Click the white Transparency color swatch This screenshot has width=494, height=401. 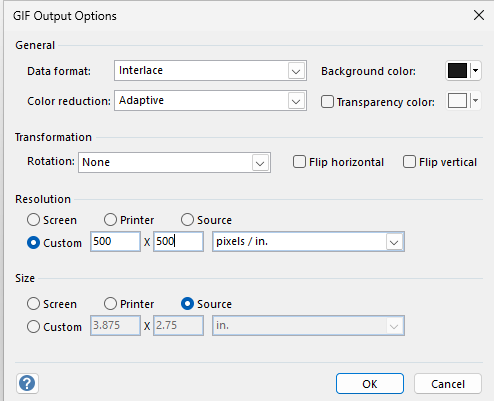pos(457,101)
